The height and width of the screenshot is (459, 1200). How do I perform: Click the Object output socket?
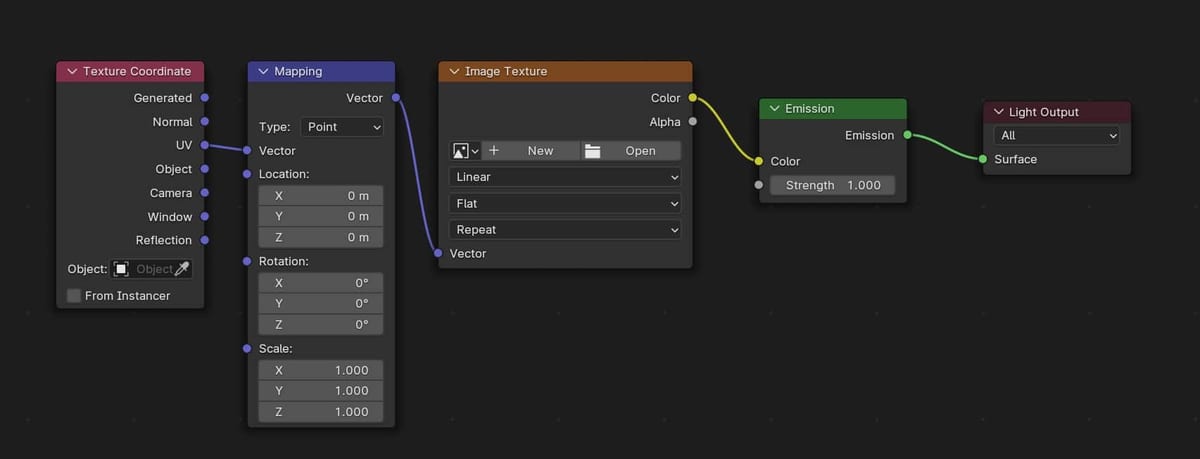[x=205, y=169]
